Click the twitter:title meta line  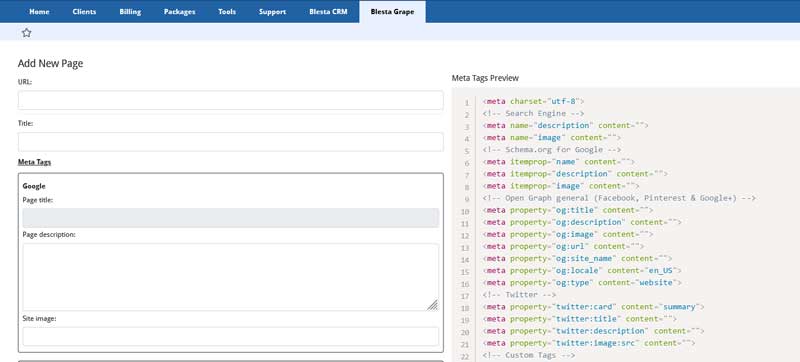pyautogui.click(x=580, y=319)
